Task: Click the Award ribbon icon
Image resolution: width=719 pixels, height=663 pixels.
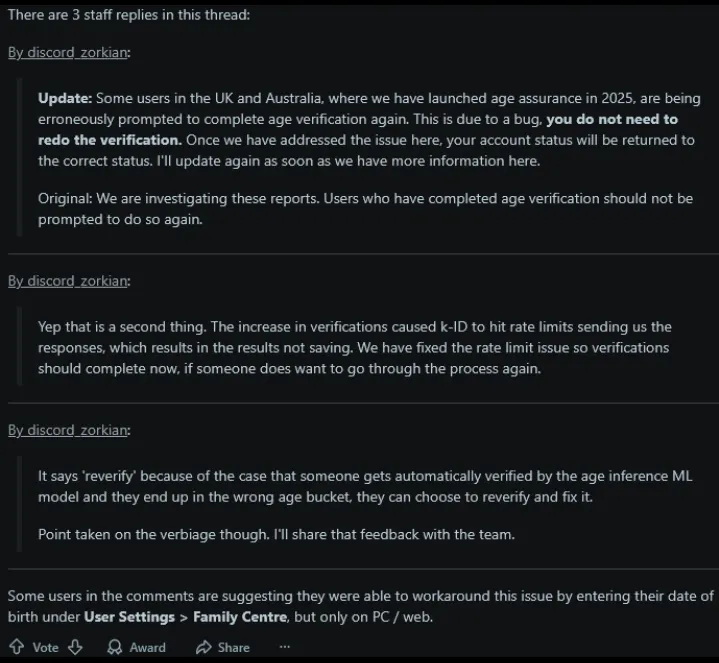Action: click(x=115, y=647)
